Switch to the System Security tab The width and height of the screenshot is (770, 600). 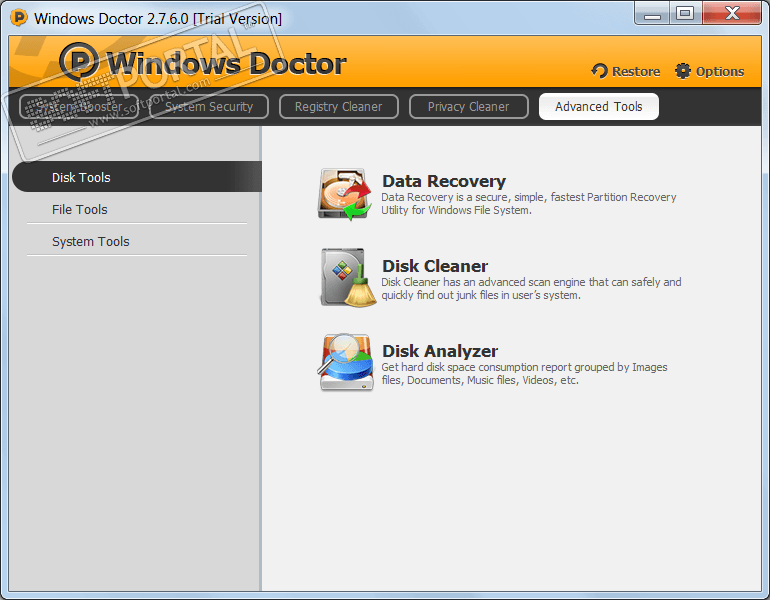(x=209, y=107)
